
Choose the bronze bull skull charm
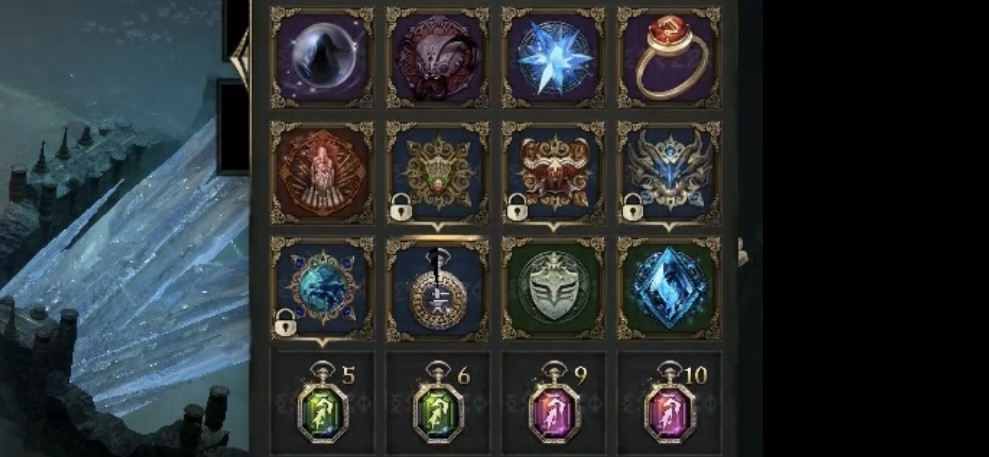[553, 173]
